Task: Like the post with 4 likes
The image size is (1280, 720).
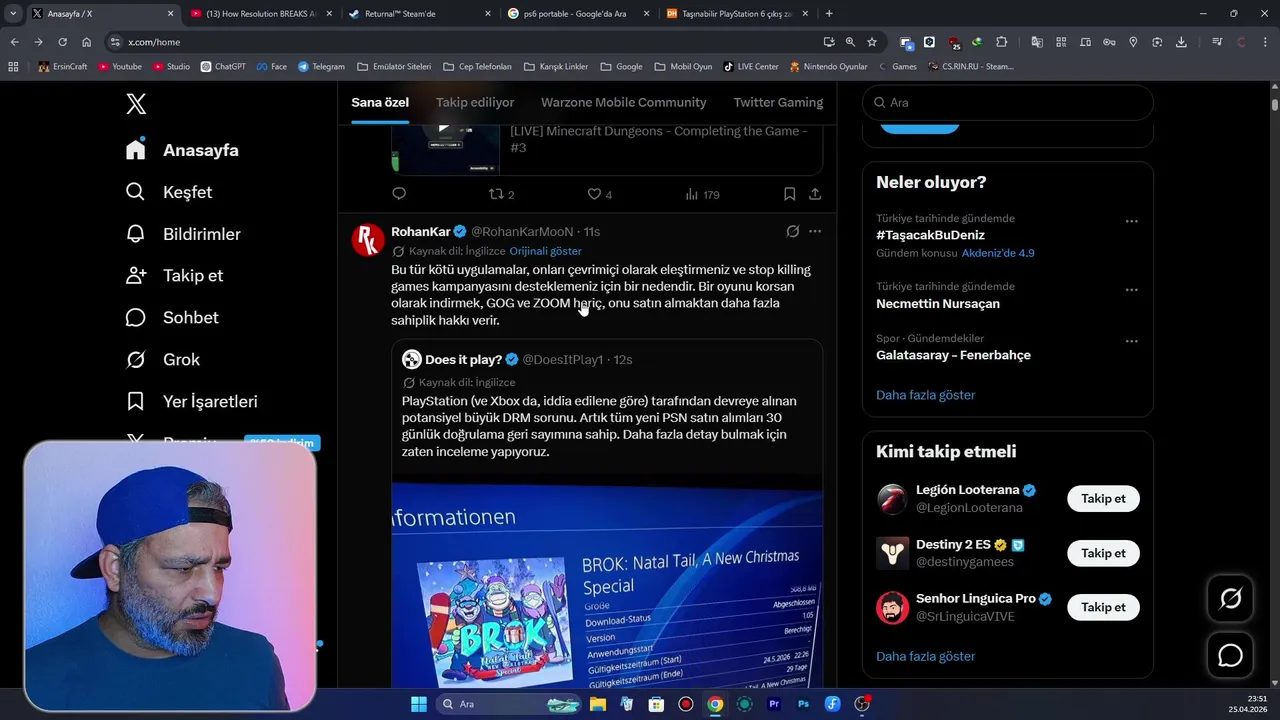Action: 599,194
